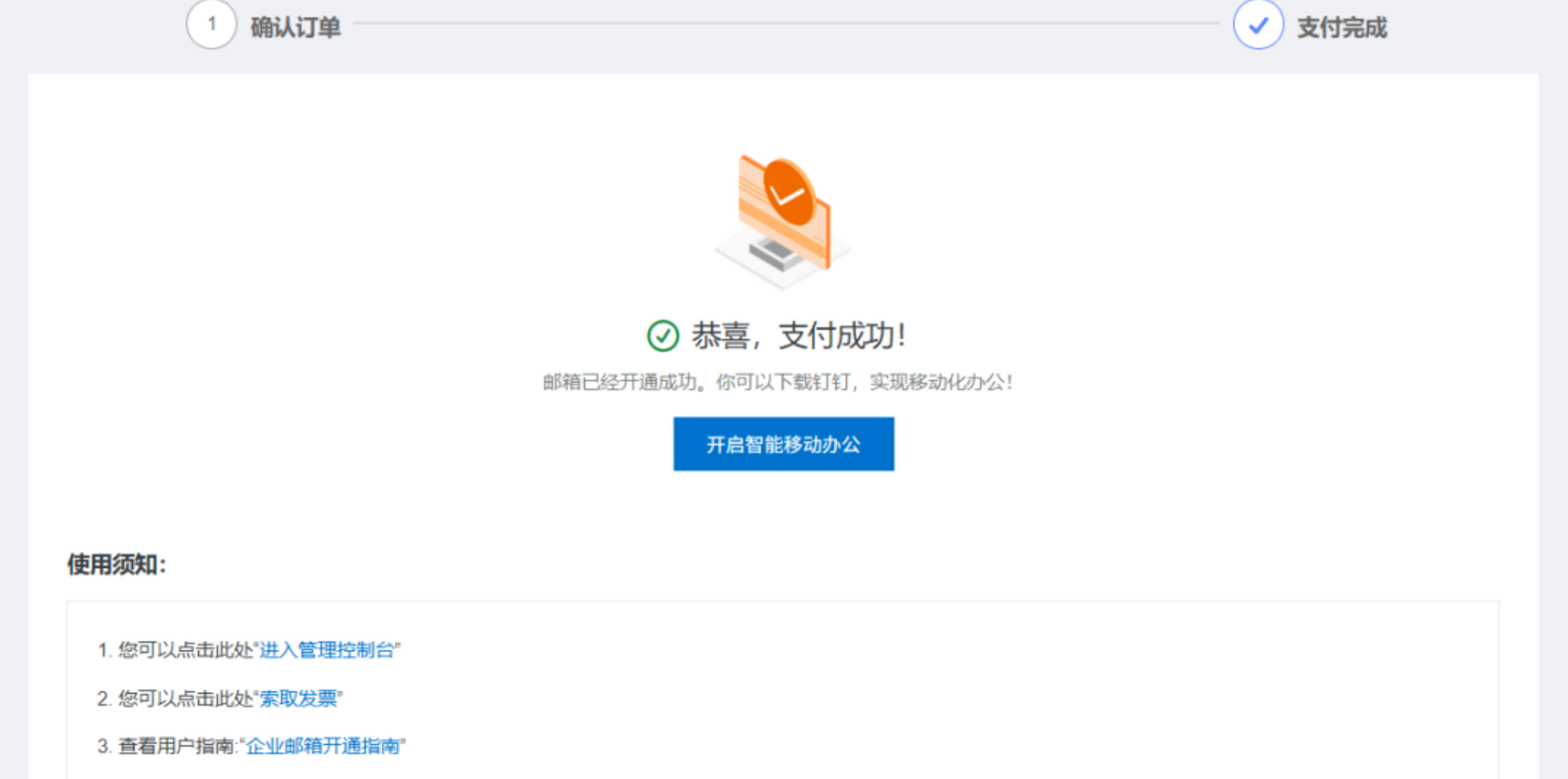
Task: Click the step 1 circle icon
Action: click(211, 25)
